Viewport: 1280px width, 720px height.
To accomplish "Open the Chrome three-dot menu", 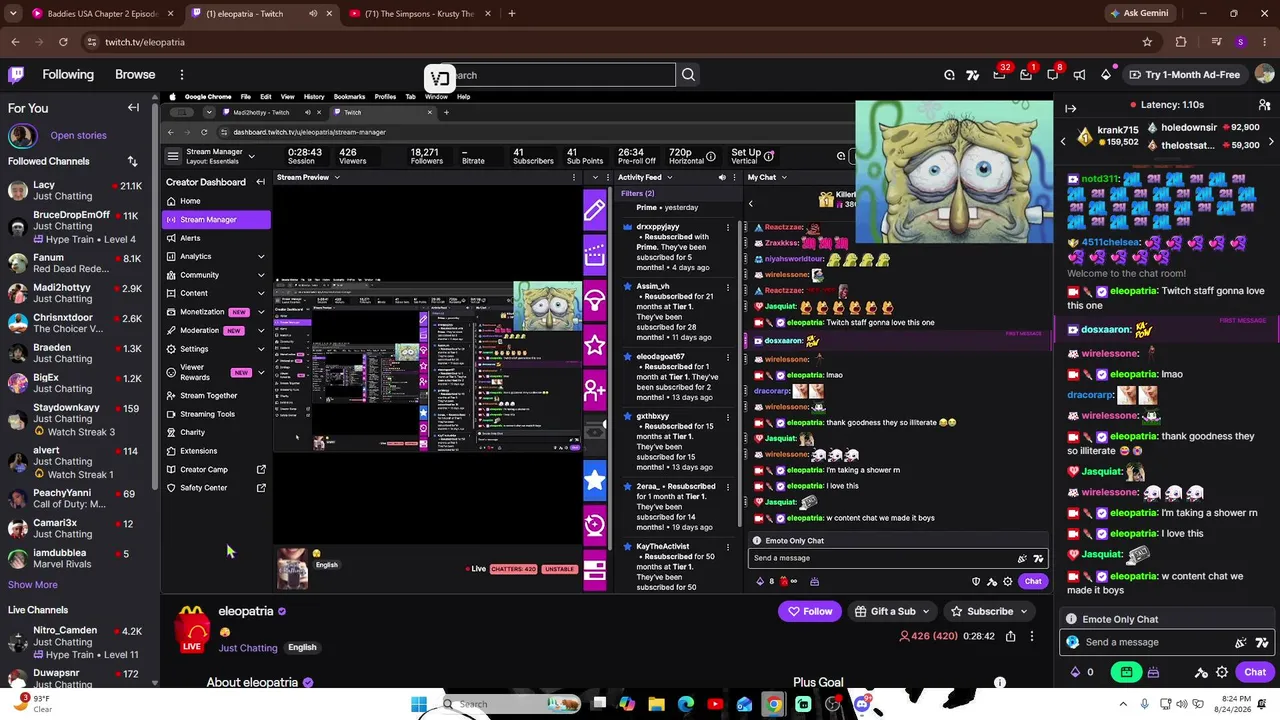I will coord(1264,42).
